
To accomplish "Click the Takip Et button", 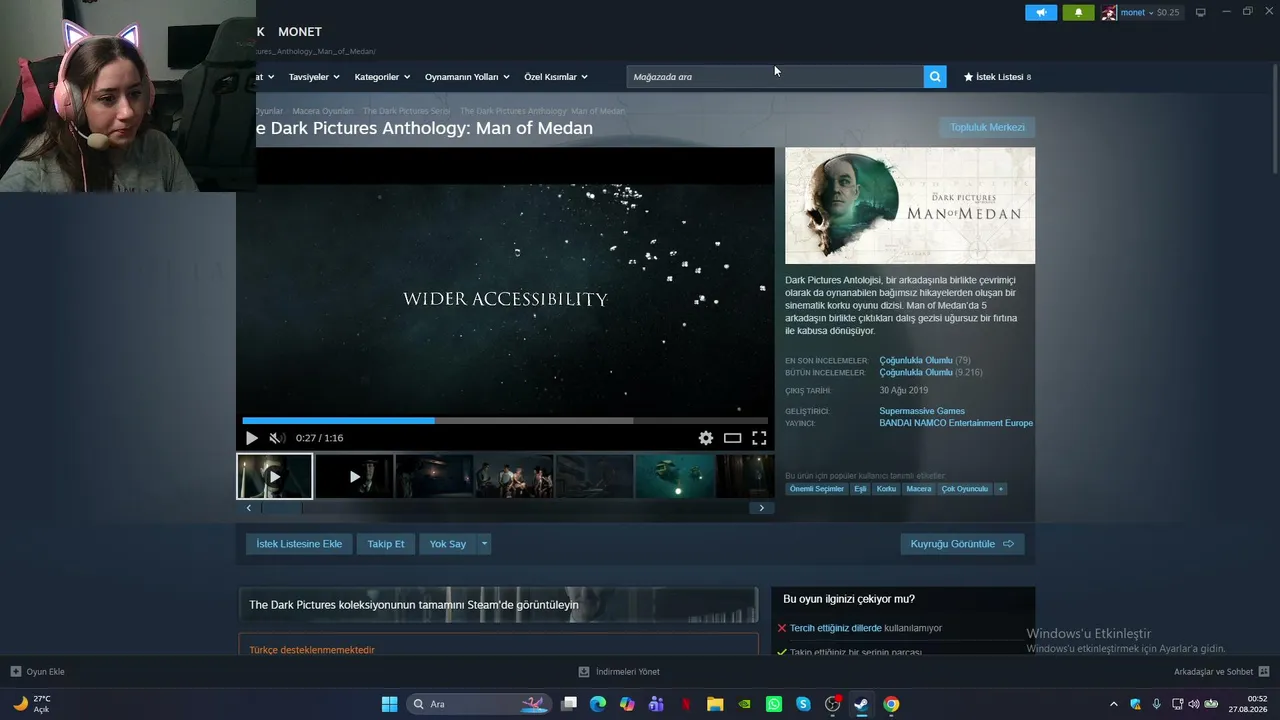I will [386, 544].
